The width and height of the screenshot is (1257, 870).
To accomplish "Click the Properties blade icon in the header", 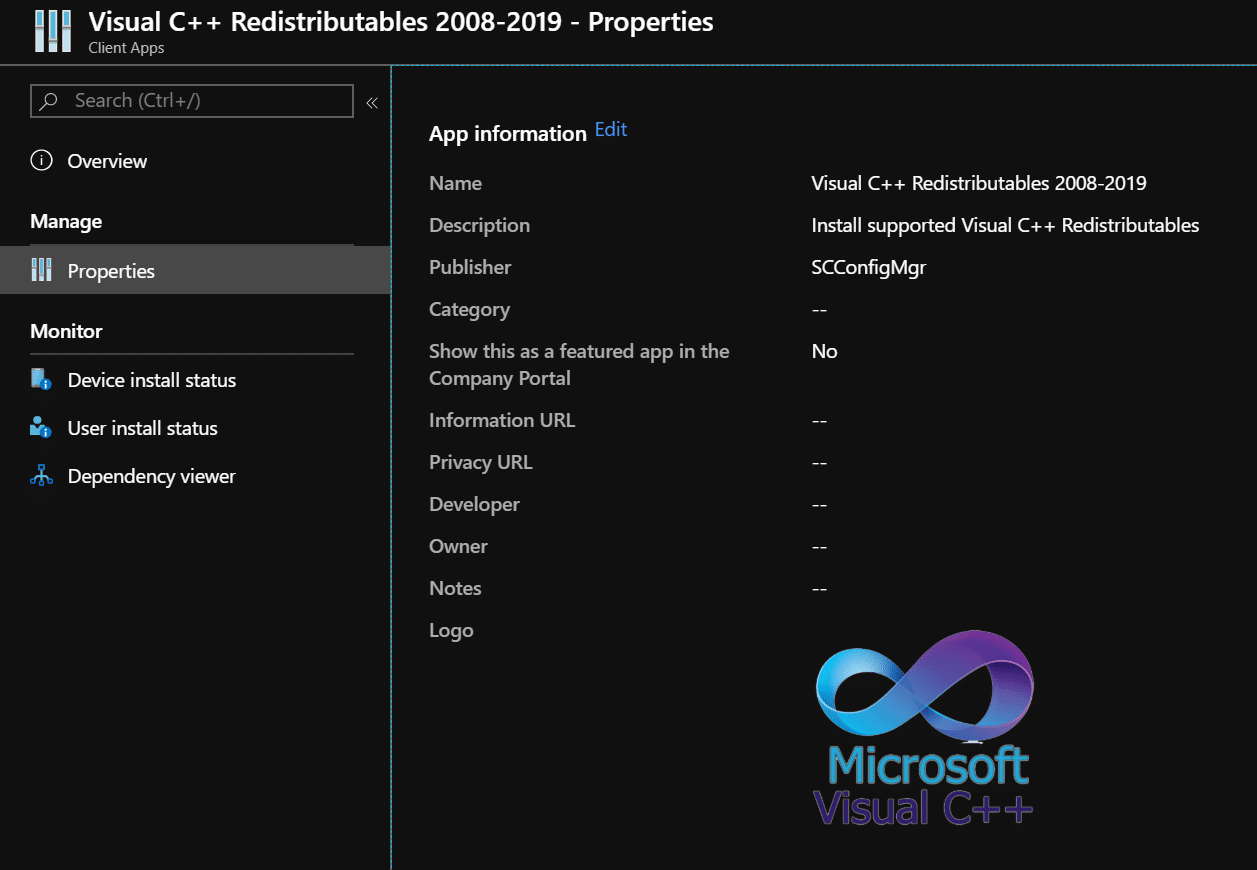I will click(x=53, y=31).
